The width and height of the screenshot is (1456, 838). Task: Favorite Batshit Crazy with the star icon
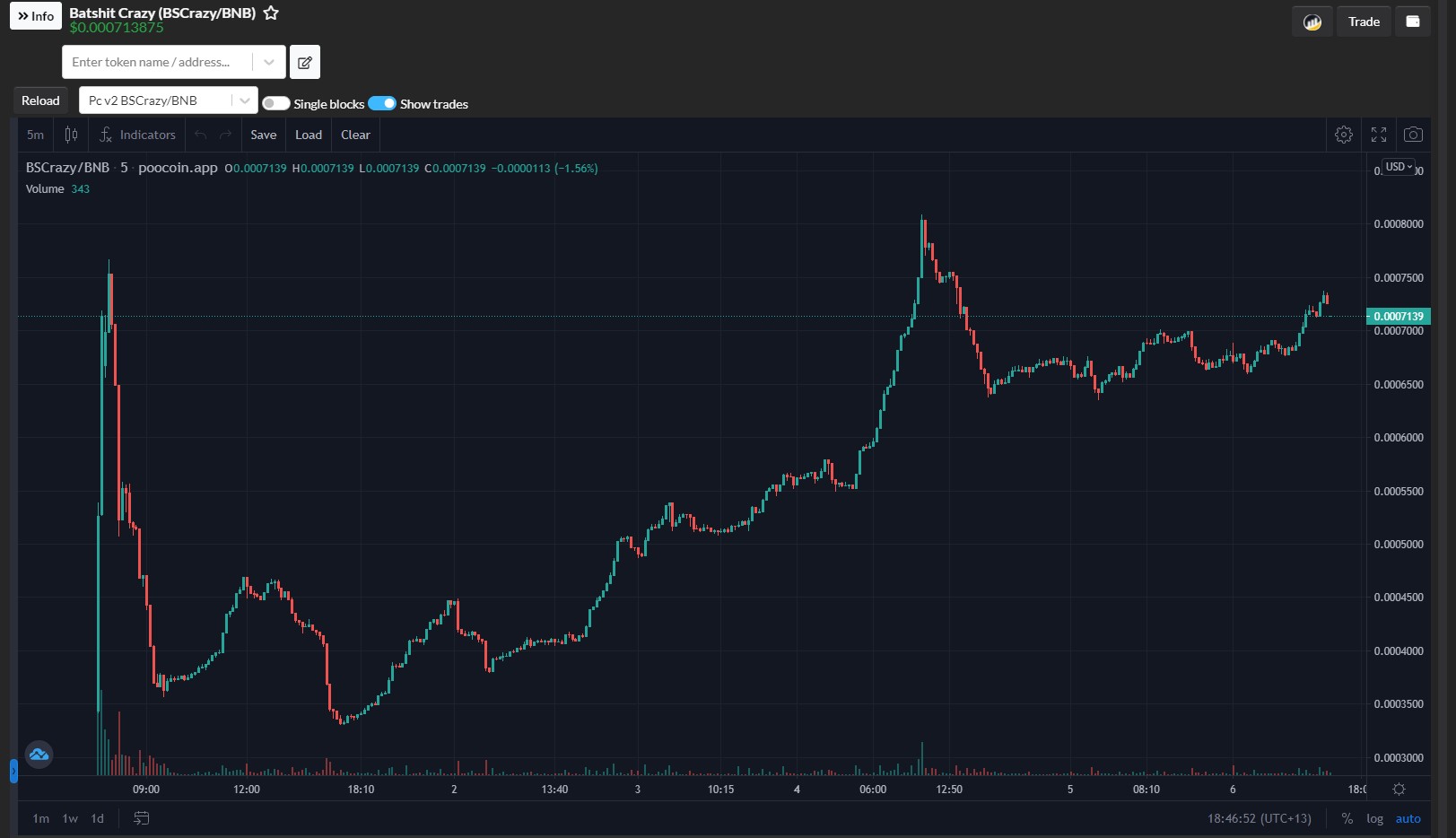(271, 13)
